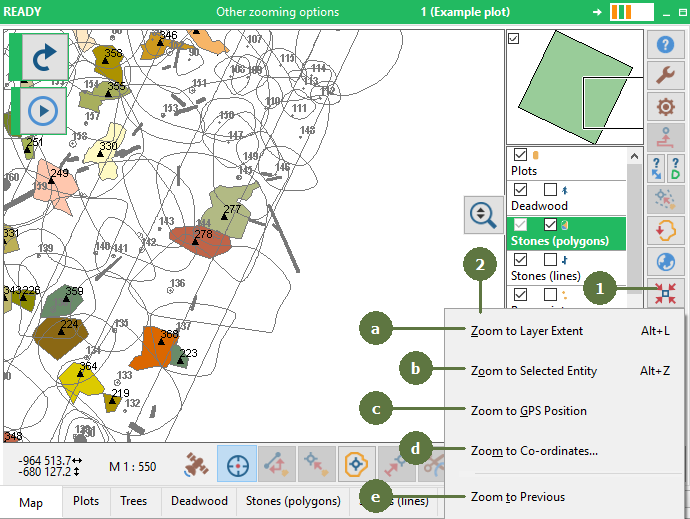Click the blue help question mark icon
The width and height of the screenshot is (690, 519).
point(665,44)
